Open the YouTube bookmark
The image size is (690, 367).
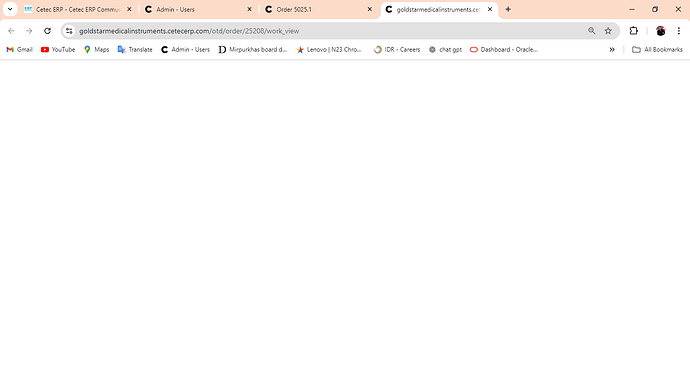point(58,50)
